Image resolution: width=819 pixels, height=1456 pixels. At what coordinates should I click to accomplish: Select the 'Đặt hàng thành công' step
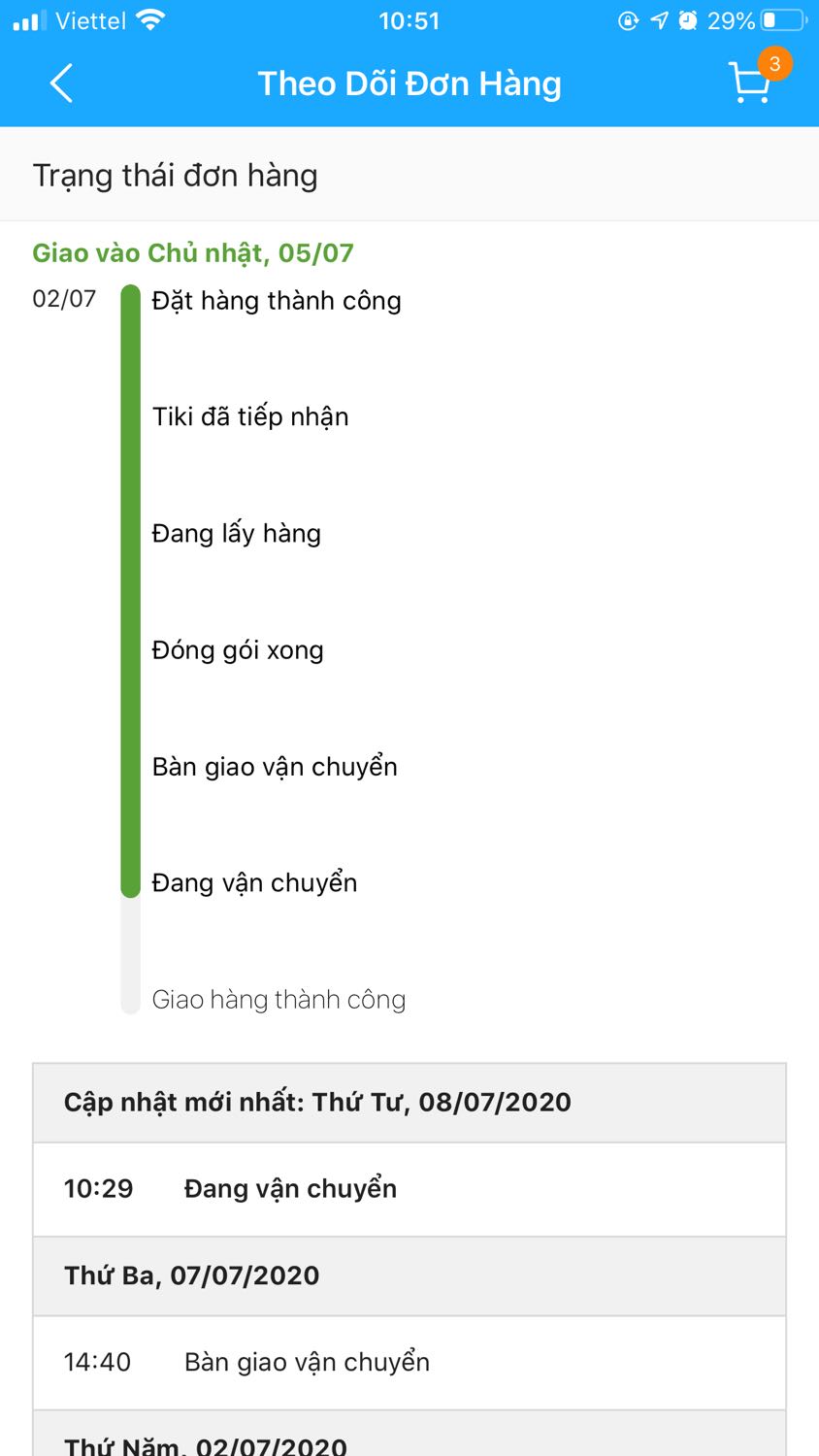coord(277,301)
